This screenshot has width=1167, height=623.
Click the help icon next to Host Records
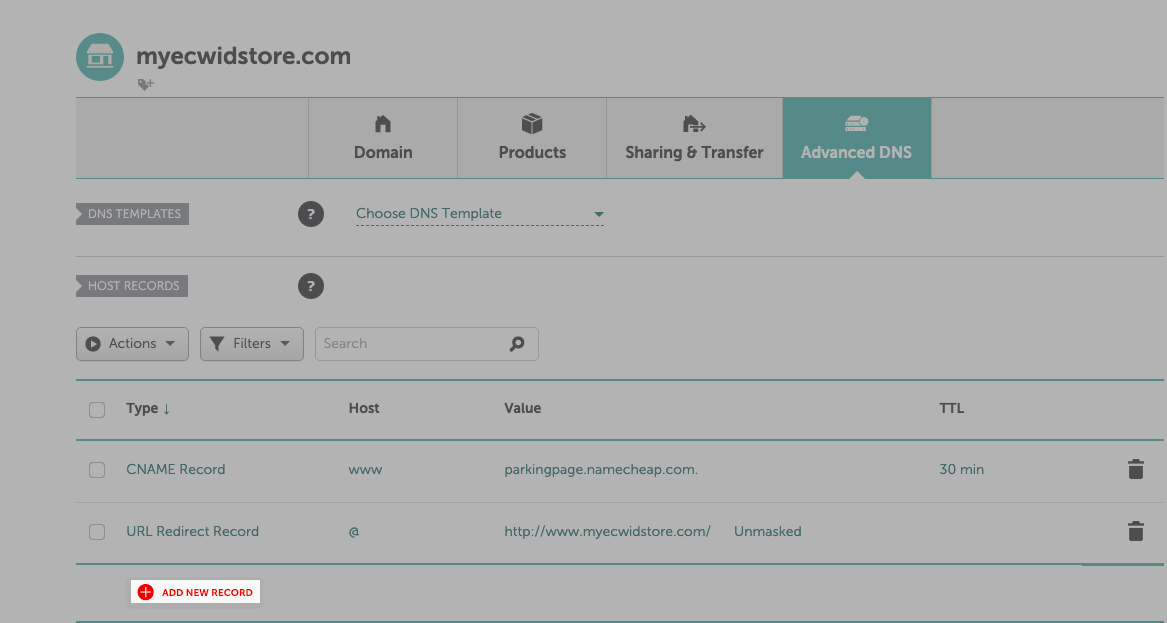tap(311, 286)
